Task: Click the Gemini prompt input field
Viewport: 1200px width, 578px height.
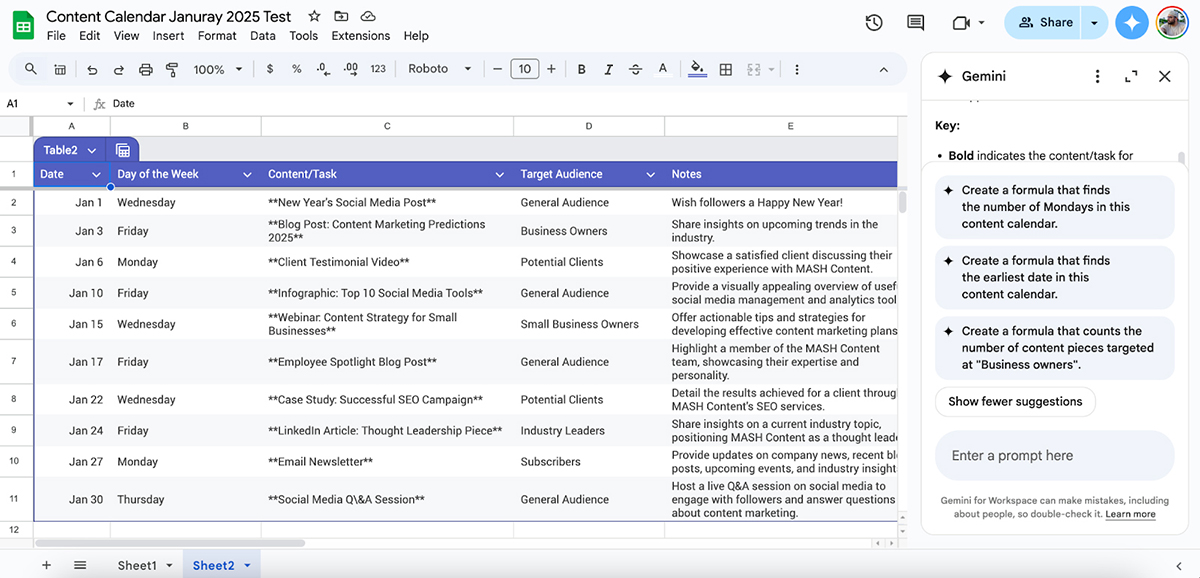Action: [x=1054, y=455]
